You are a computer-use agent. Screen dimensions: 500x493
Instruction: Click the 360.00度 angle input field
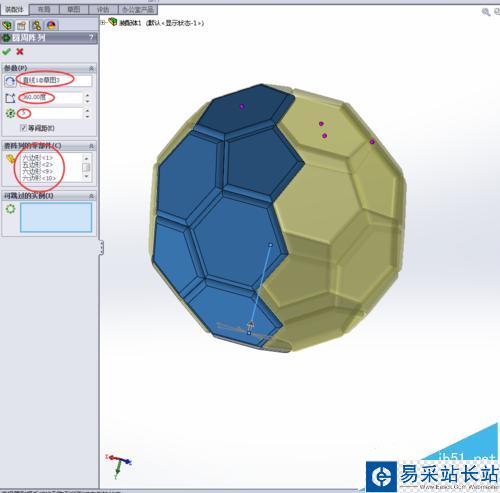tap(50, 98)
